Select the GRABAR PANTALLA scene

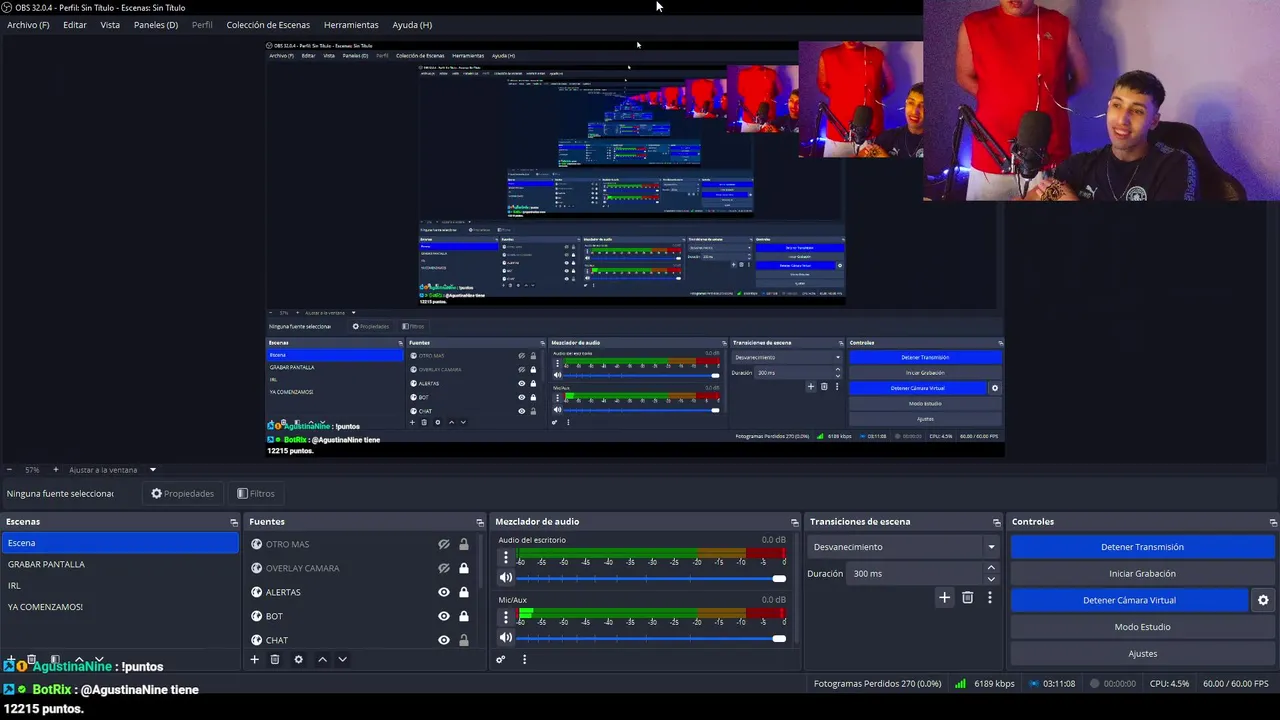(120, 564)
